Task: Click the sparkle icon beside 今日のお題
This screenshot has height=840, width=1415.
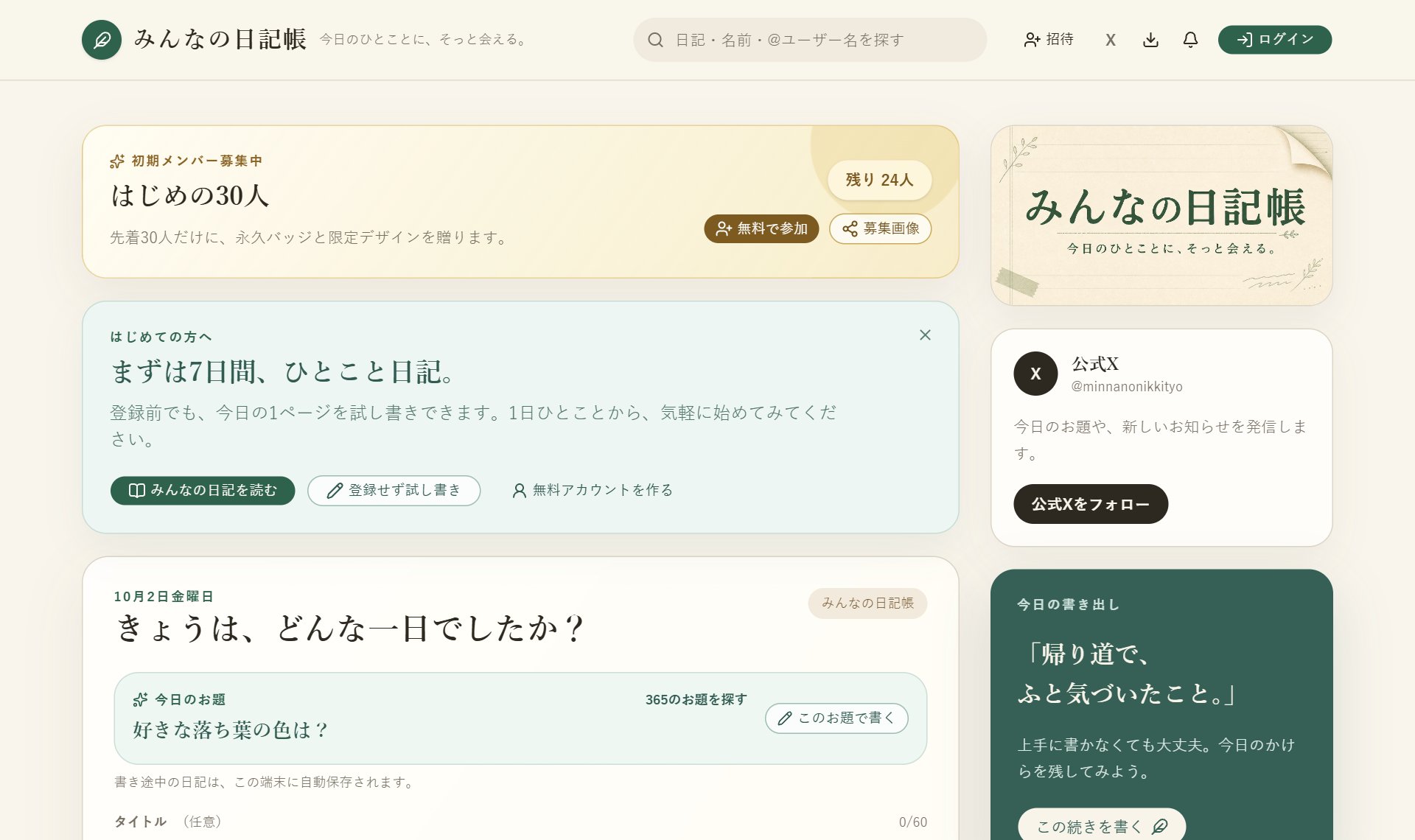Action: 140,699
